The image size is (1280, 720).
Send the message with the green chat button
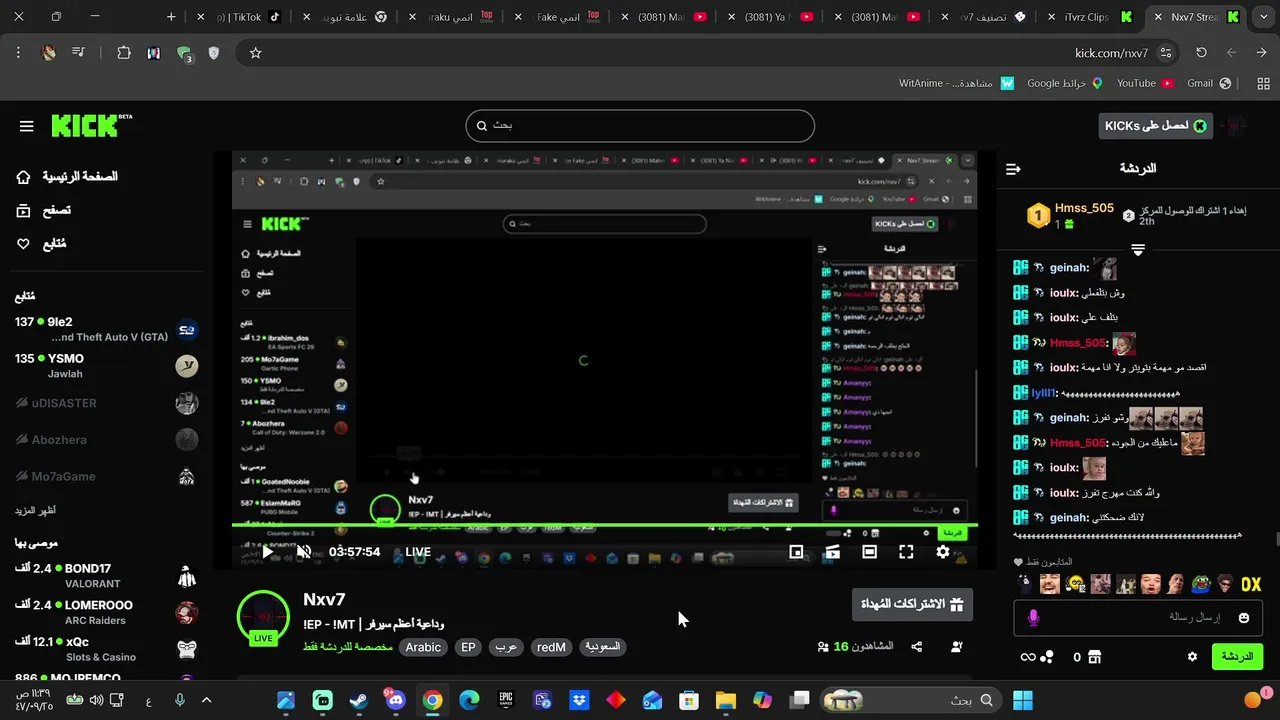pos(1237,657)
